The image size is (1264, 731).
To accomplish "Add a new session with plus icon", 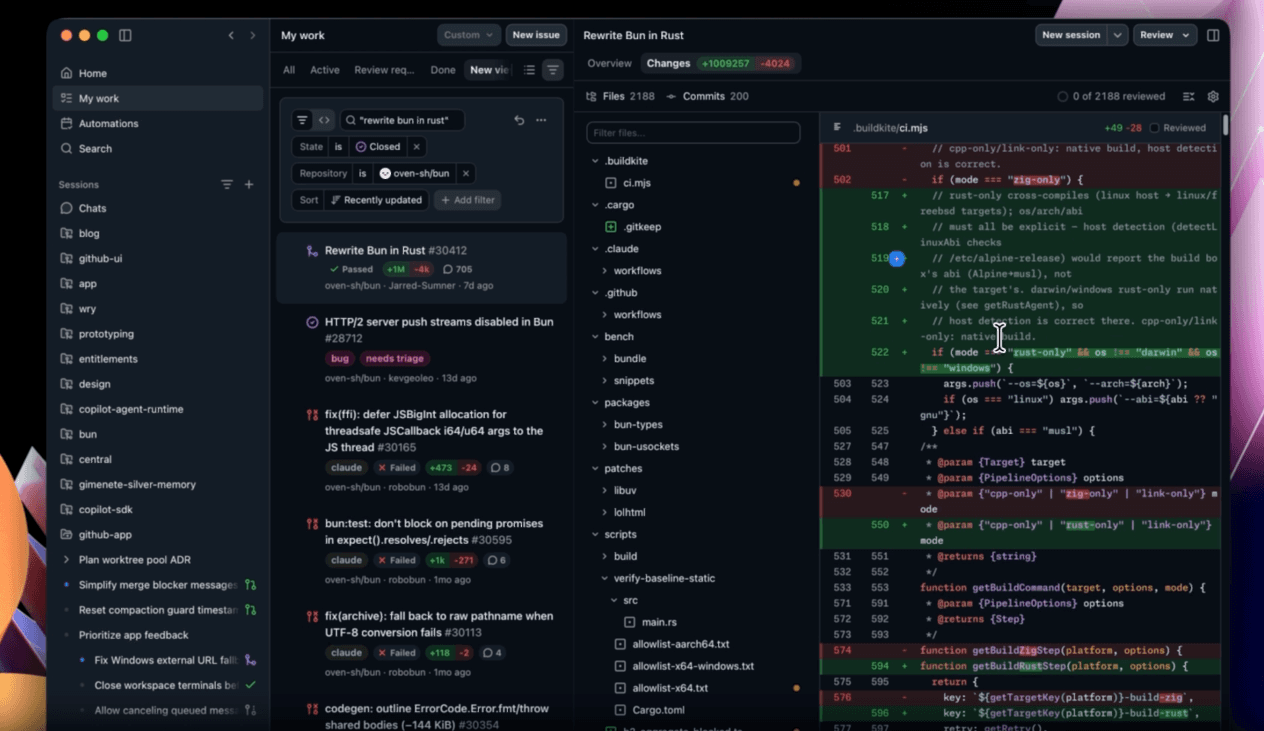I will 249,184.
